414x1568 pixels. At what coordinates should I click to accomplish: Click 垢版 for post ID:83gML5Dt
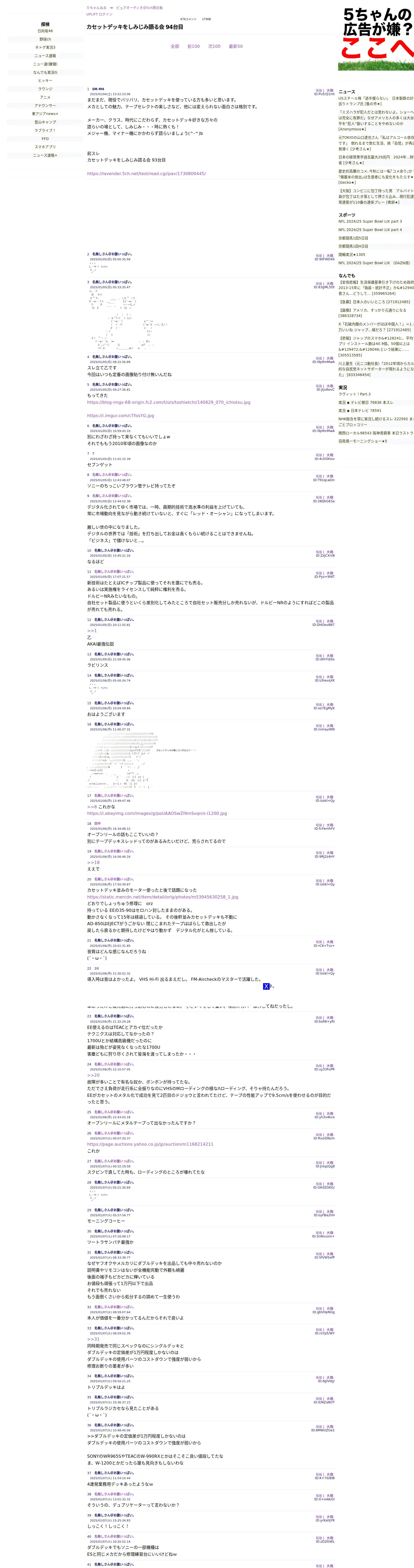coord(319,284)
